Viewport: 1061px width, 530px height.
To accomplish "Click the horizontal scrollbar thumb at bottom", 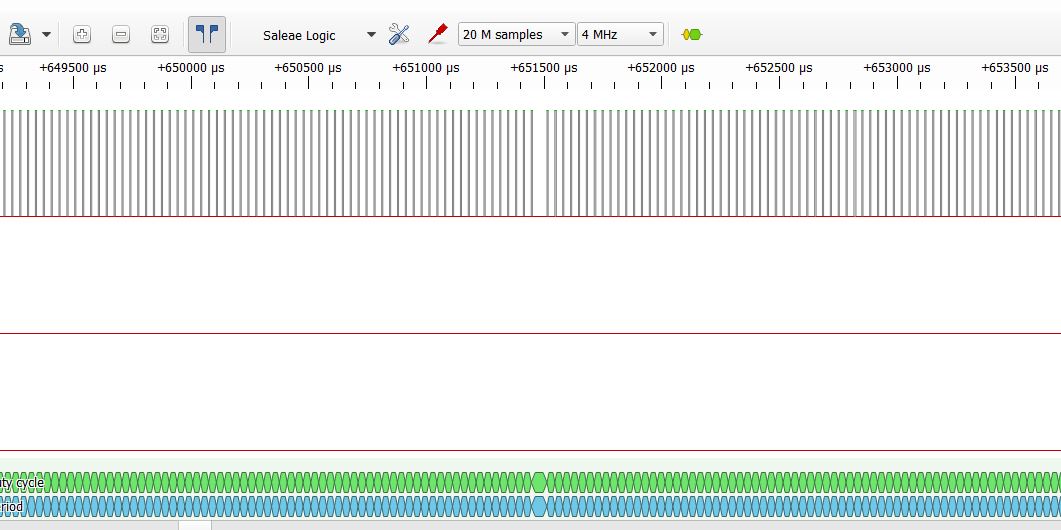I will coord(195,525).
